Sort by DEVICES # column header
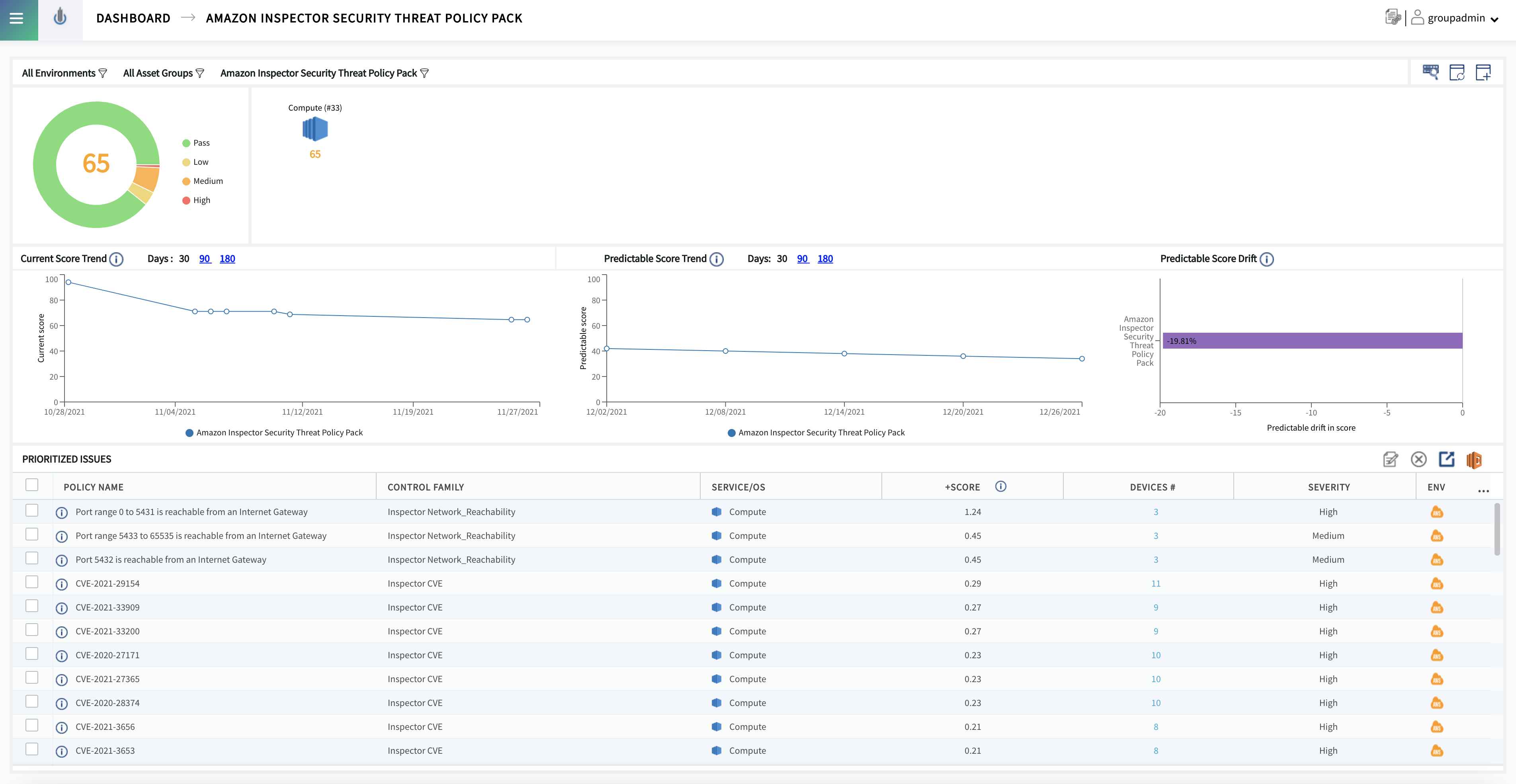Viewport: 1516px width, 784px height. click(1152, 487)
